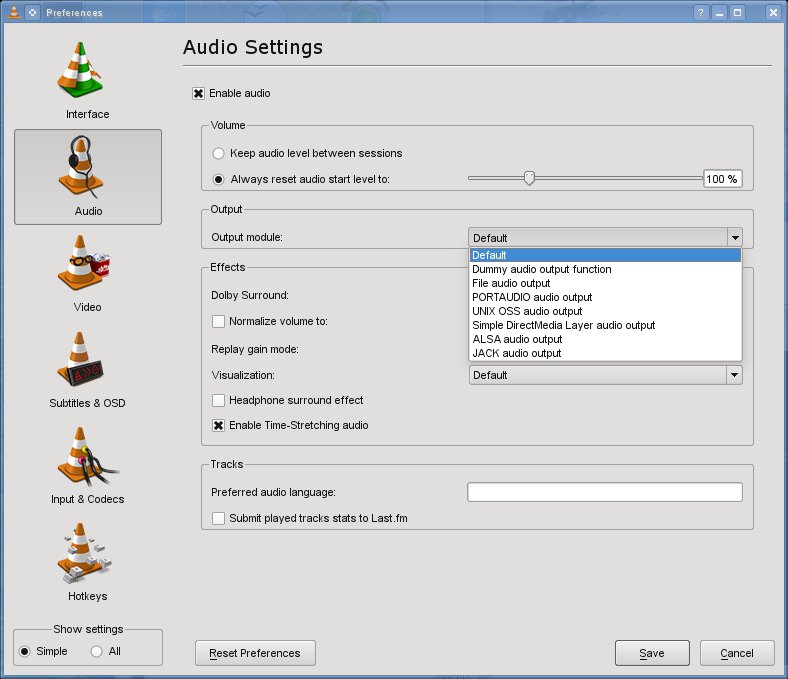The width and height of the screenshot is (788, 679).
Task: Click the 100 % volume value field
Action: [722, 179]
